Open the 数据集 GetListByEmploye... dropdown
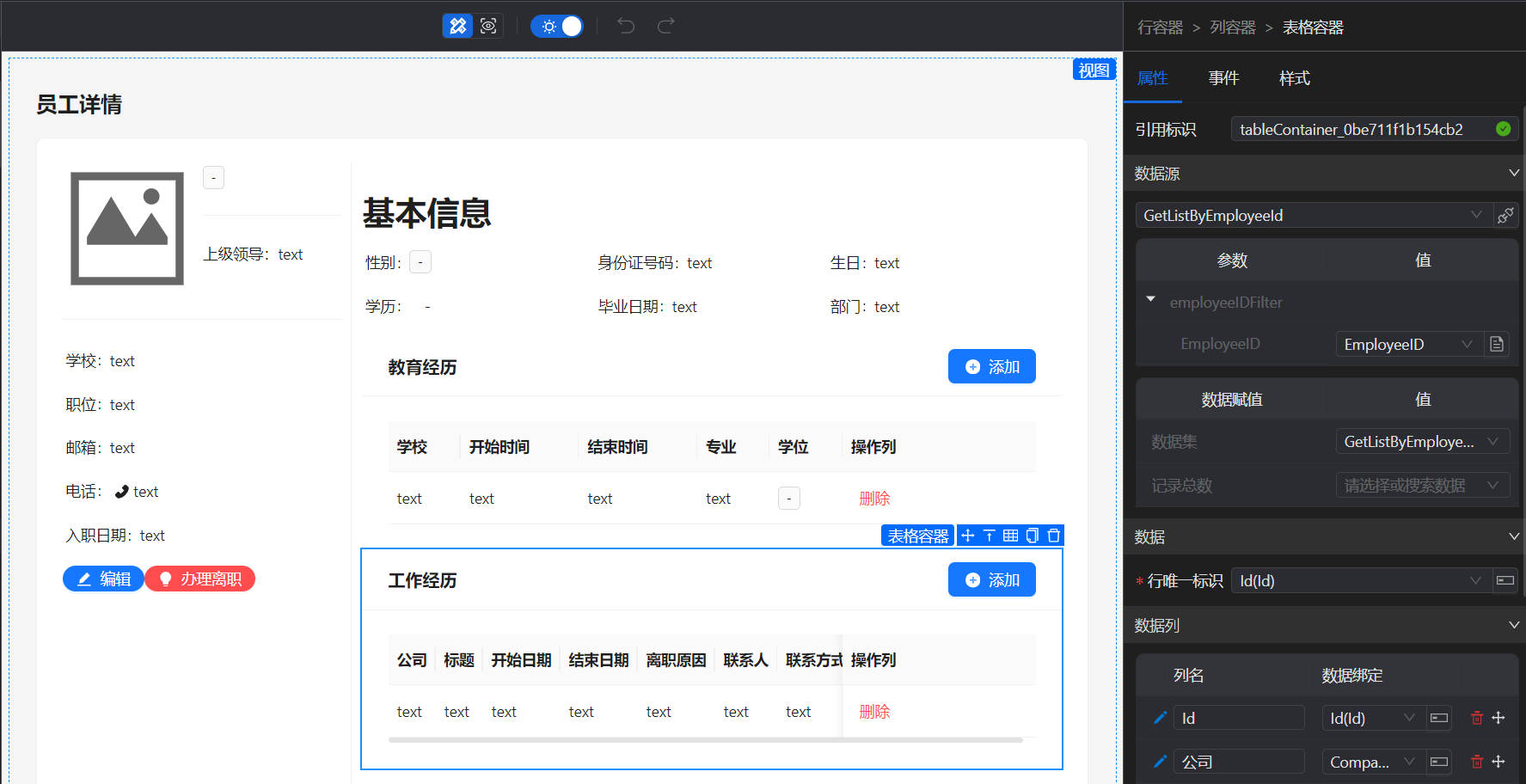Viewport: 1526px width, 784px height. point(1423,442)
